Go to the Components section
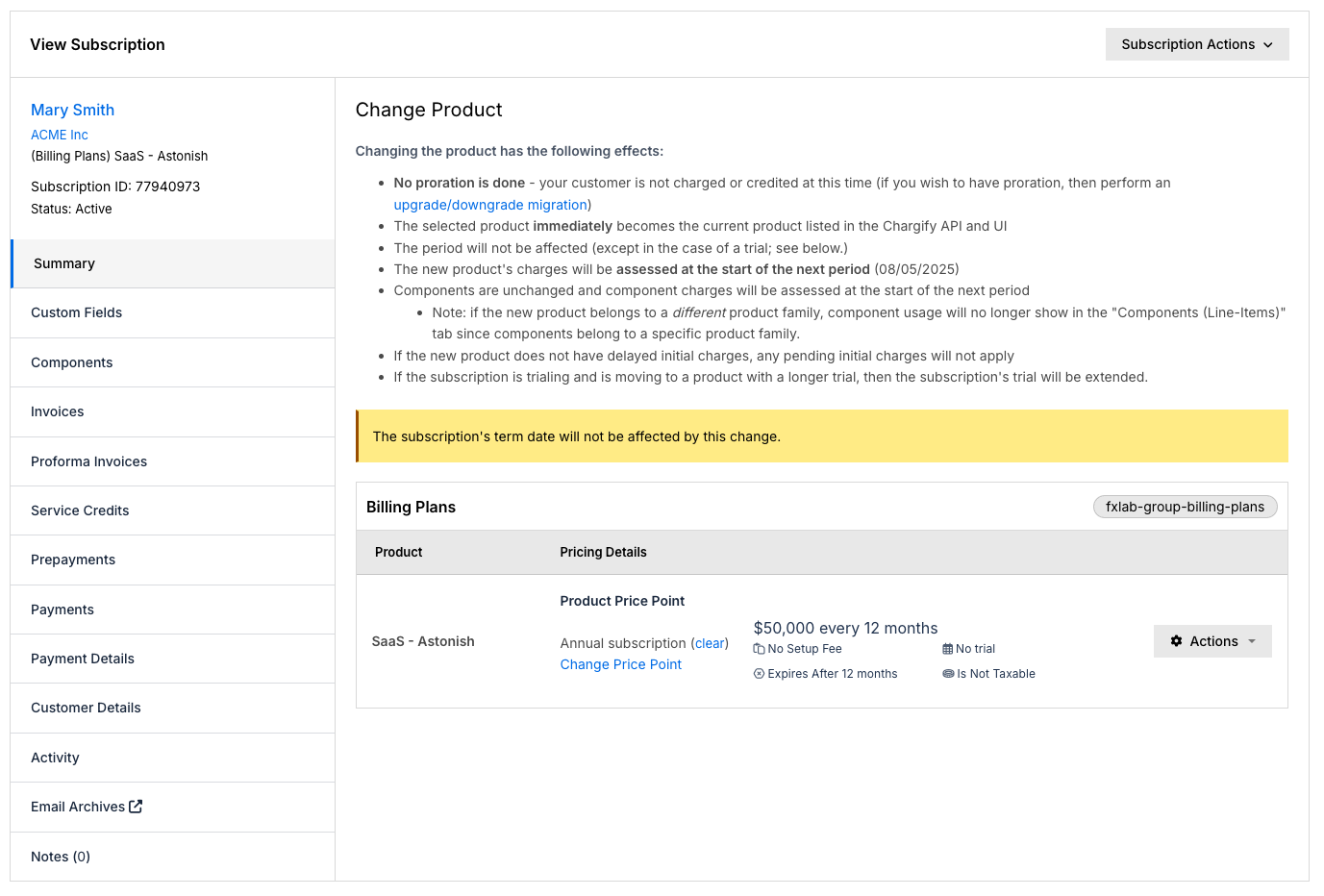The height and width of the screenshot is (896, 1324). click(x=173, y=362)
